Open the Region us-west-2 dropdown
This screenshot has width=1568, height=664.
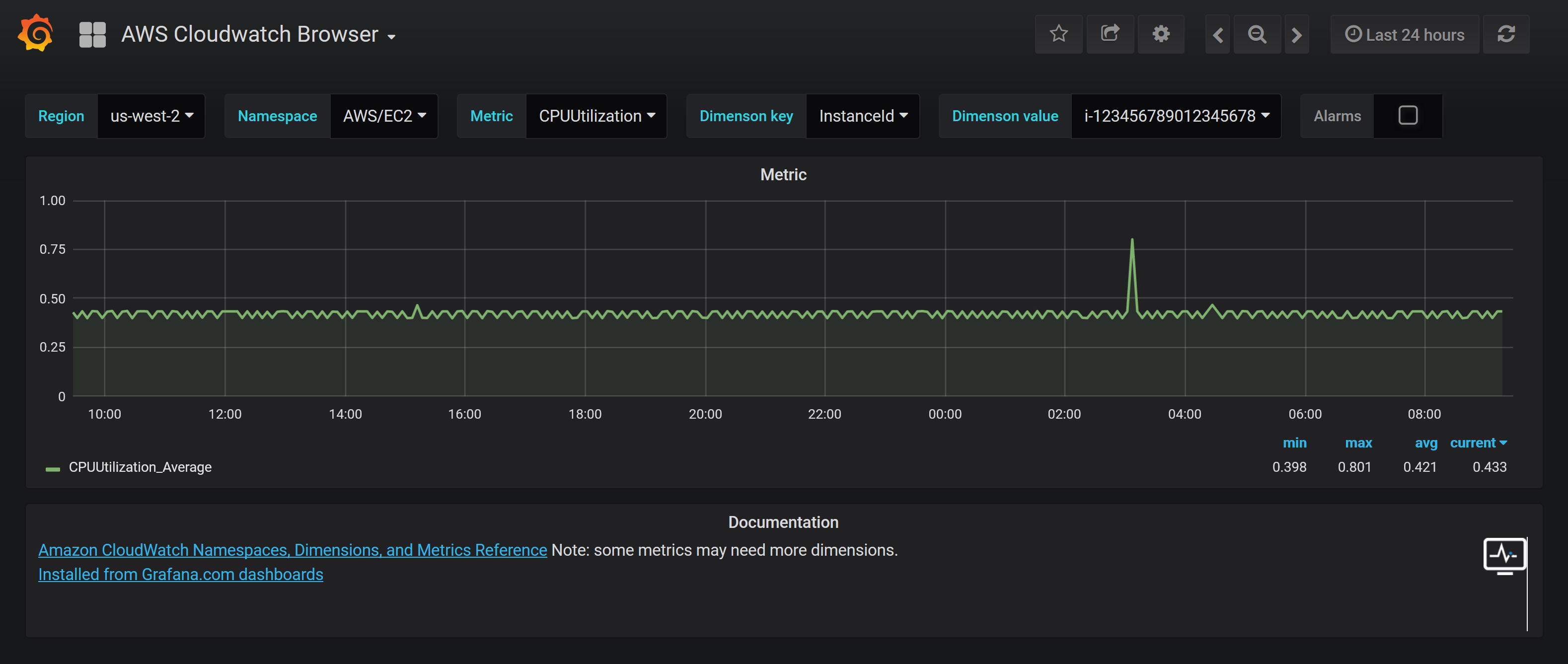[x=151, y=116]
